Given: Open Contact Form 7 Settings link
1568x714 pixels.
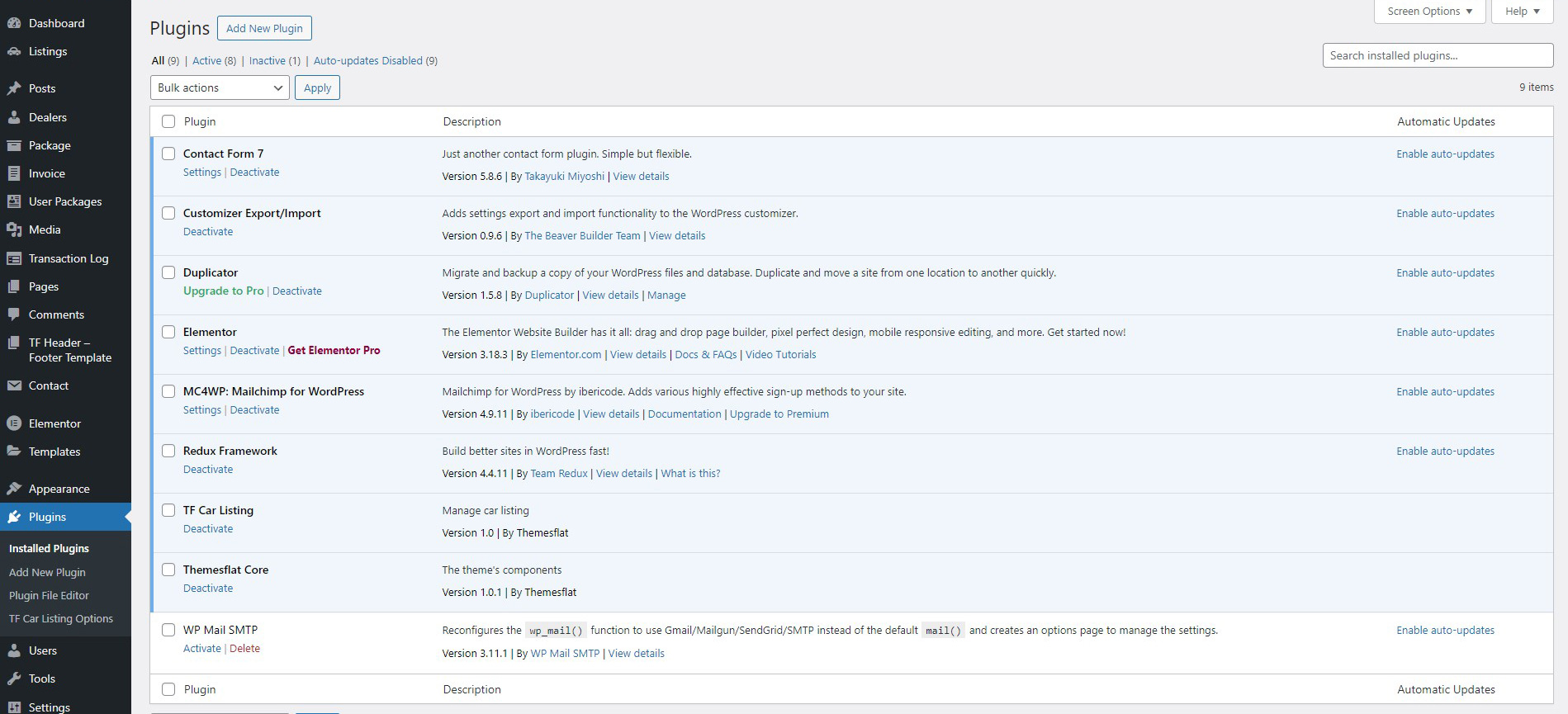Looking at the screenshot, I should coord(202,173).
